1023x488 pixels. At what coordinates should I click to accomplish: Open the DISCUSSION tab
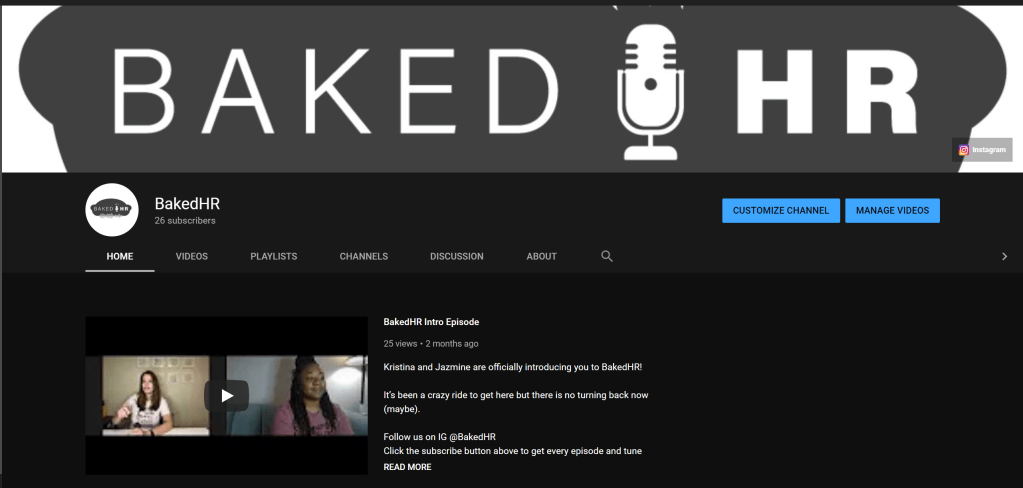coord(456,256)
